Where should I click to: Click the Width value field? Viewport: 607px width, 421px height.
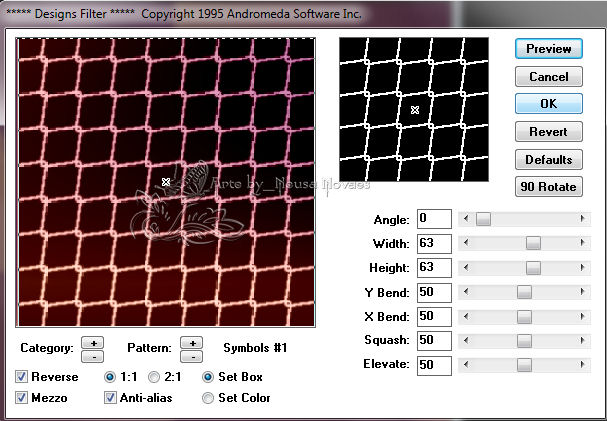[x=434, y=244]
